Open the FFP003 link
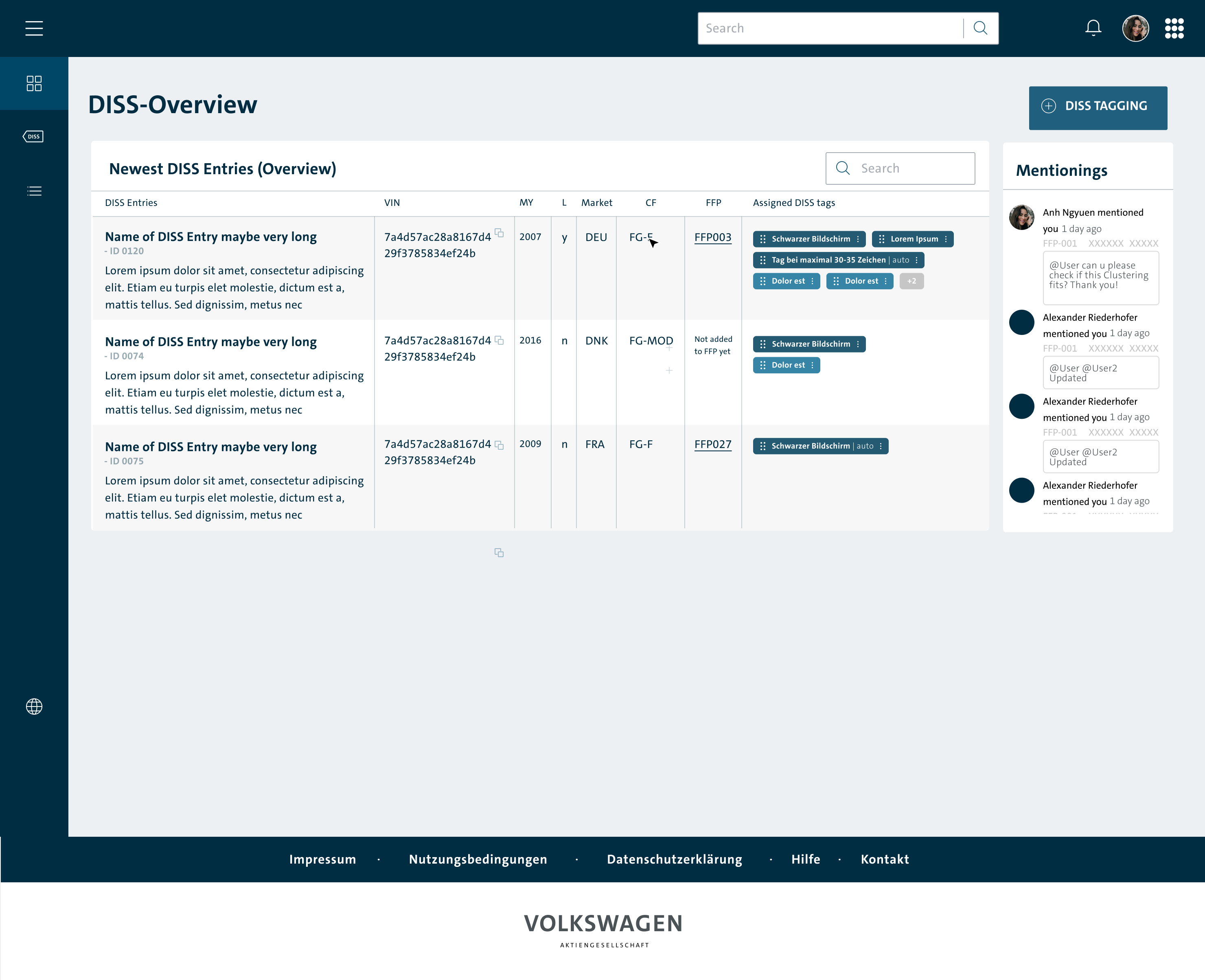The width and height of the screenshot is (1205, 980). point(712,238)
